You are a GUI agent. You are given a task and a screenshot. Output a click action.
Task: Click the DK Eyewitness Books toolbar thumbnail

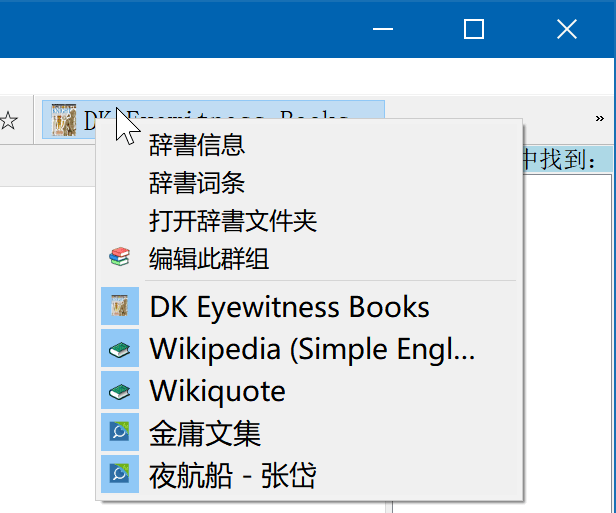64,120
